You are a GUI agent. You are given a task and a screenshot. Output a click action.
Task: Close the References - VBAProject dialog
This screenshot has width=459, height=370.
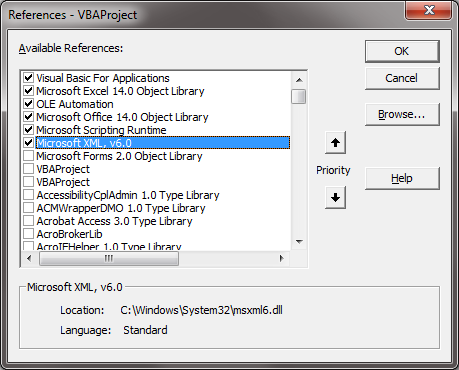click(429, 10)
